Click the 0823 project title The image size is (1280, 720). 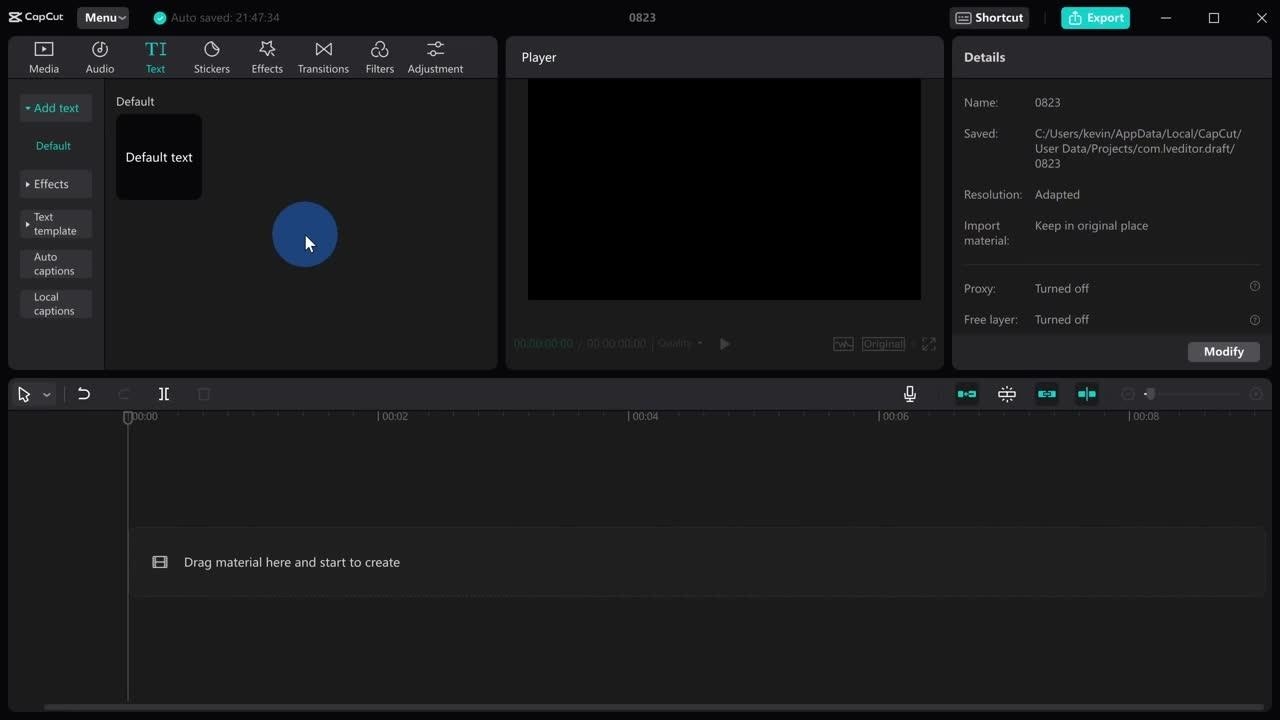[x=642, y=18]
